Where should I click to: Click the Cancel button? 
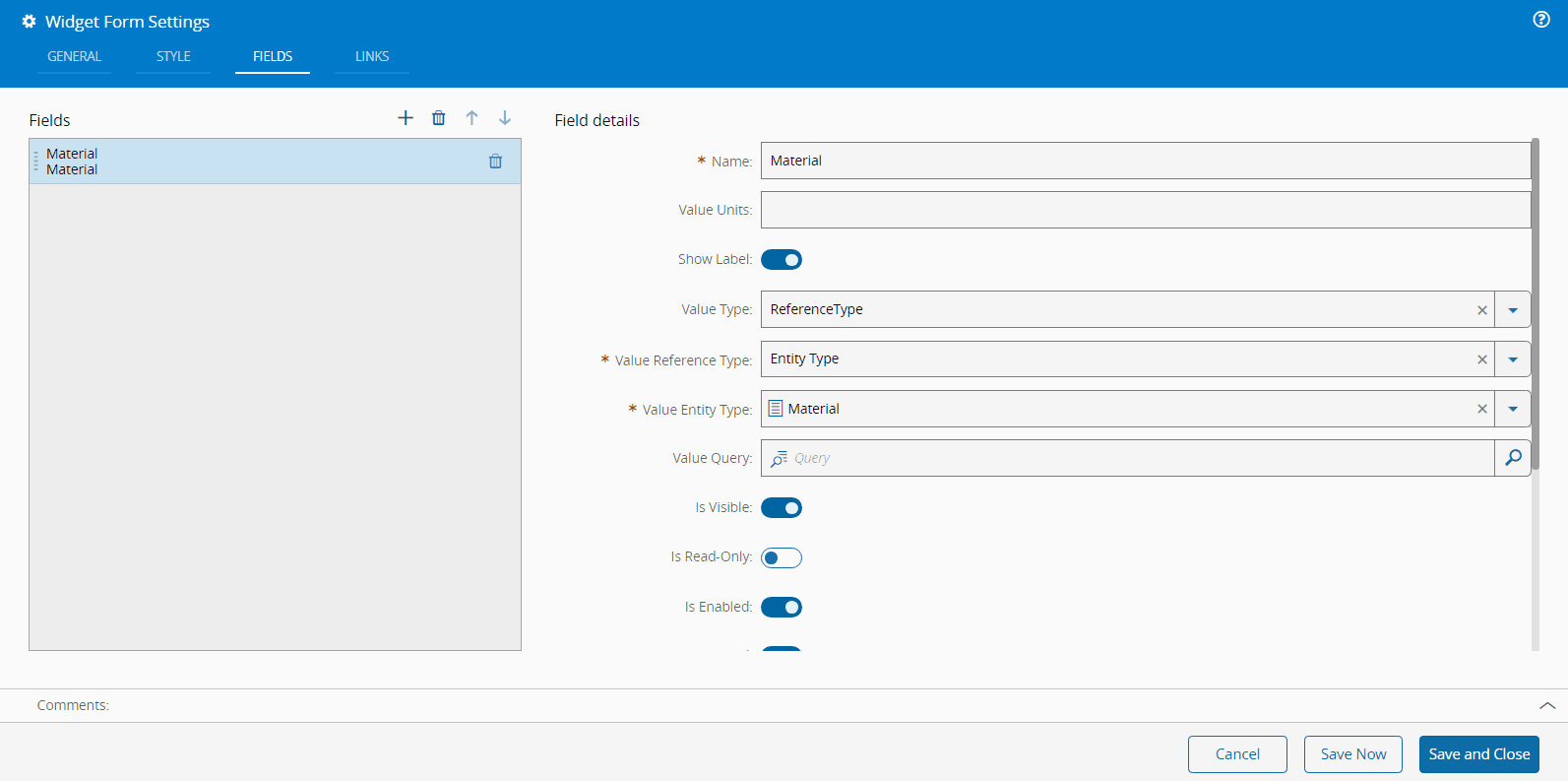coord(1237,754)
